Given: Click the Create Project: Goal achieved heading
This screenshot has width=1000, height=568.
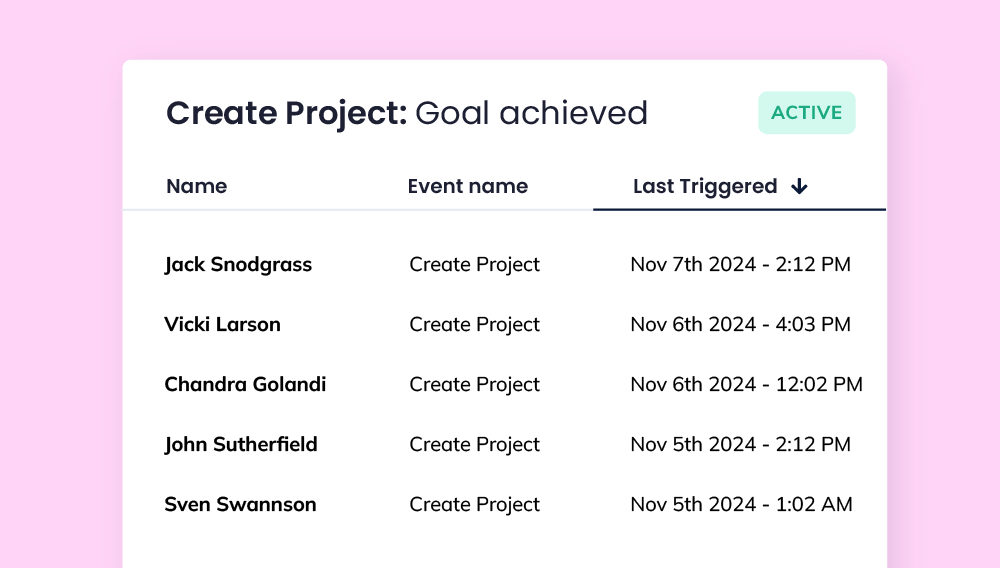Looking at the screenshot, I should pos(406,113).
